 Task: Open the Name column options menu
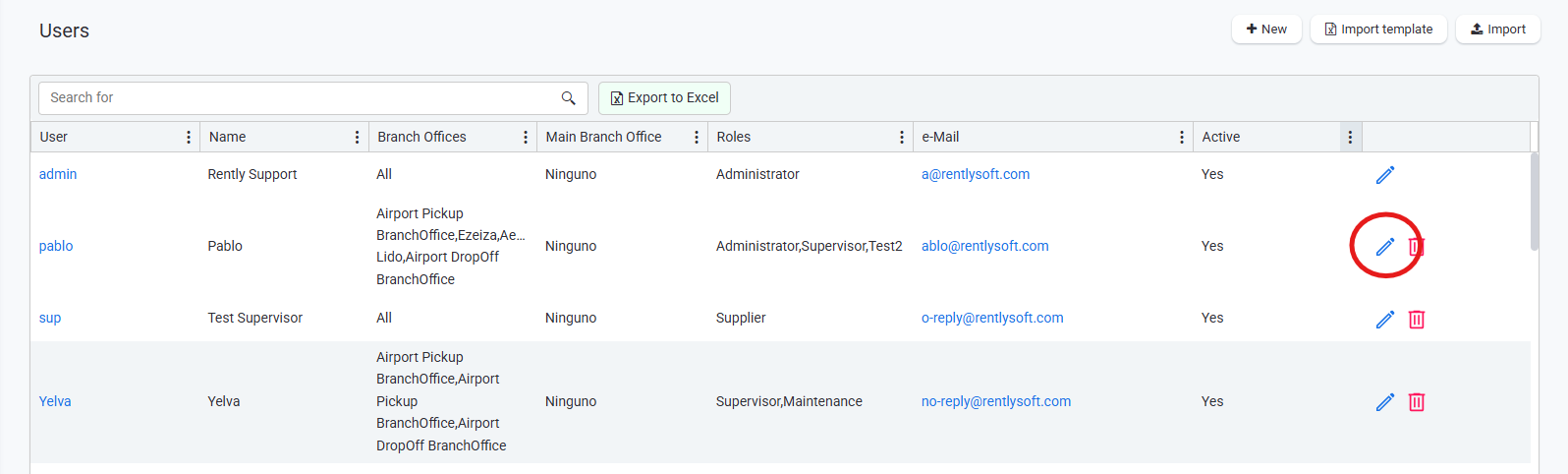[x=357, y=137]
